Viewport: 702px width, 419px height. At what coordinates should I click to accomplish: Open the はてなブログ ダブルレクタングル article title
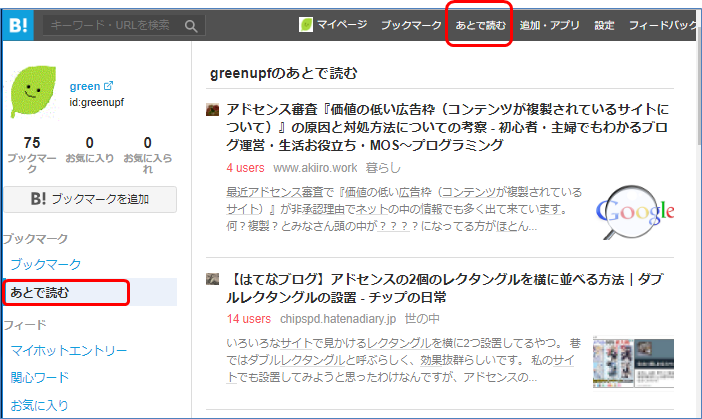coord(445,288)
